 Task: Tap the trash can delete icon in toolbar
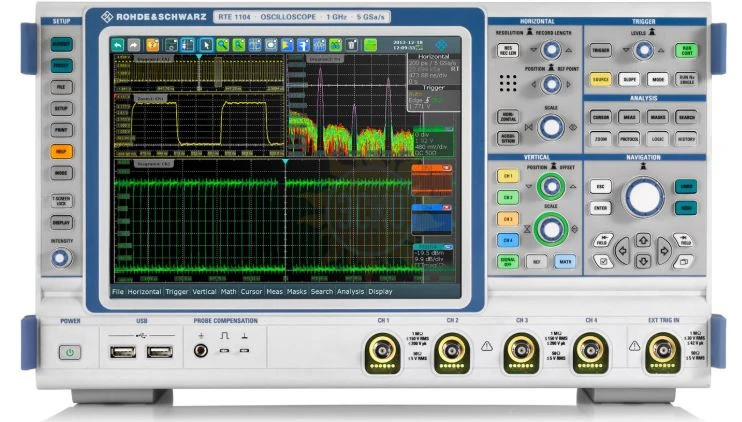[x=352, y=45]
